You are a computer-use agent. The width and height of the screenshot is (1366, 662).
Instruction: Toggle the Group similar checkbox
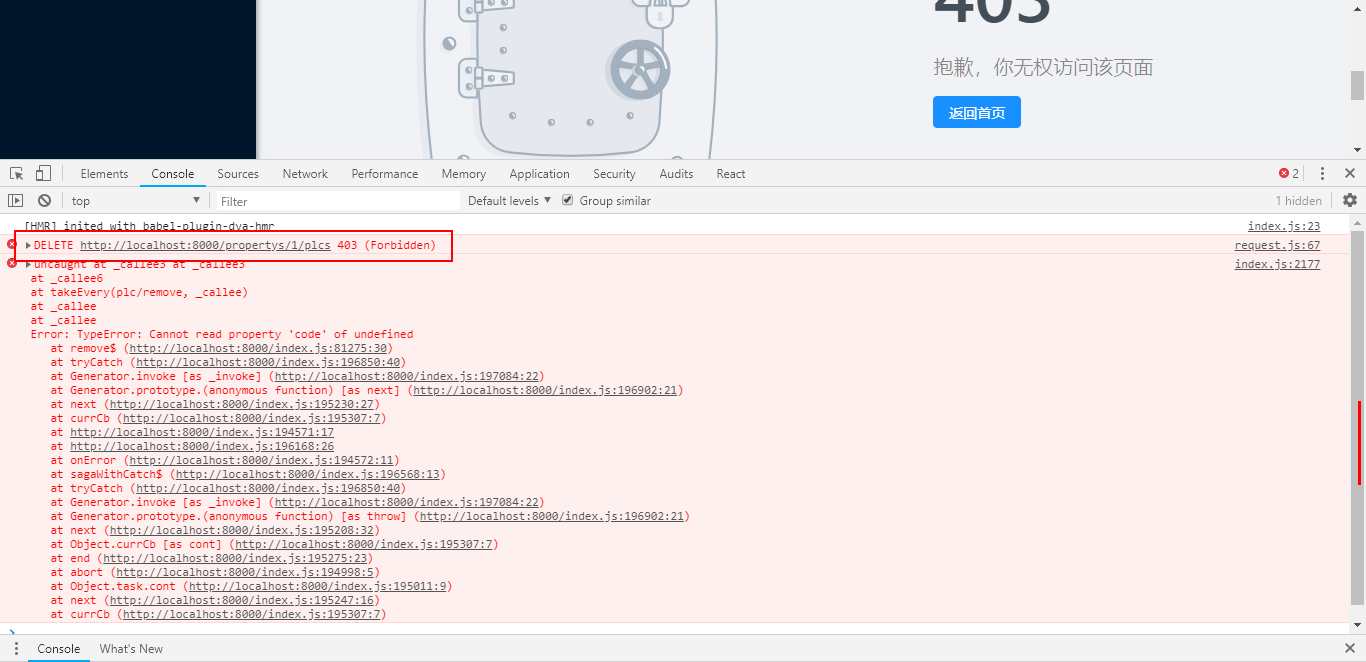(568, 200)
